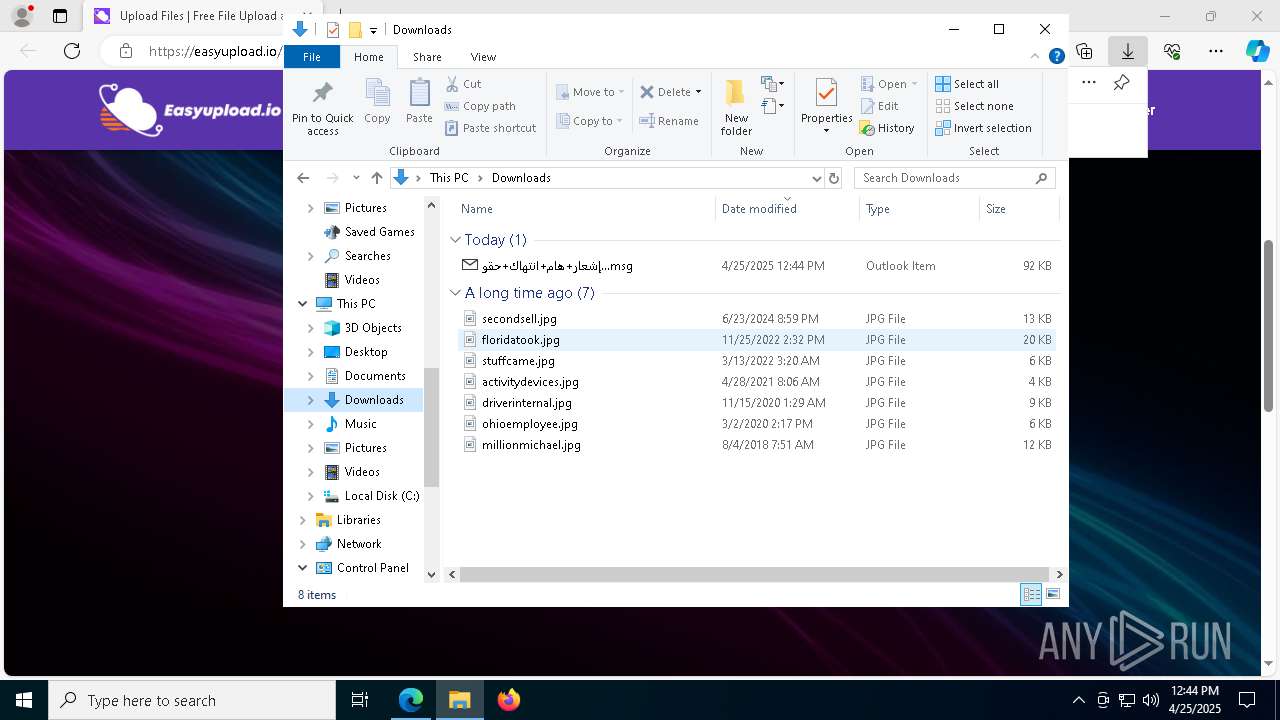The width and height of the screenshot is (1280, 720).
Task: Create a New folder
Action: click(736, 106)
